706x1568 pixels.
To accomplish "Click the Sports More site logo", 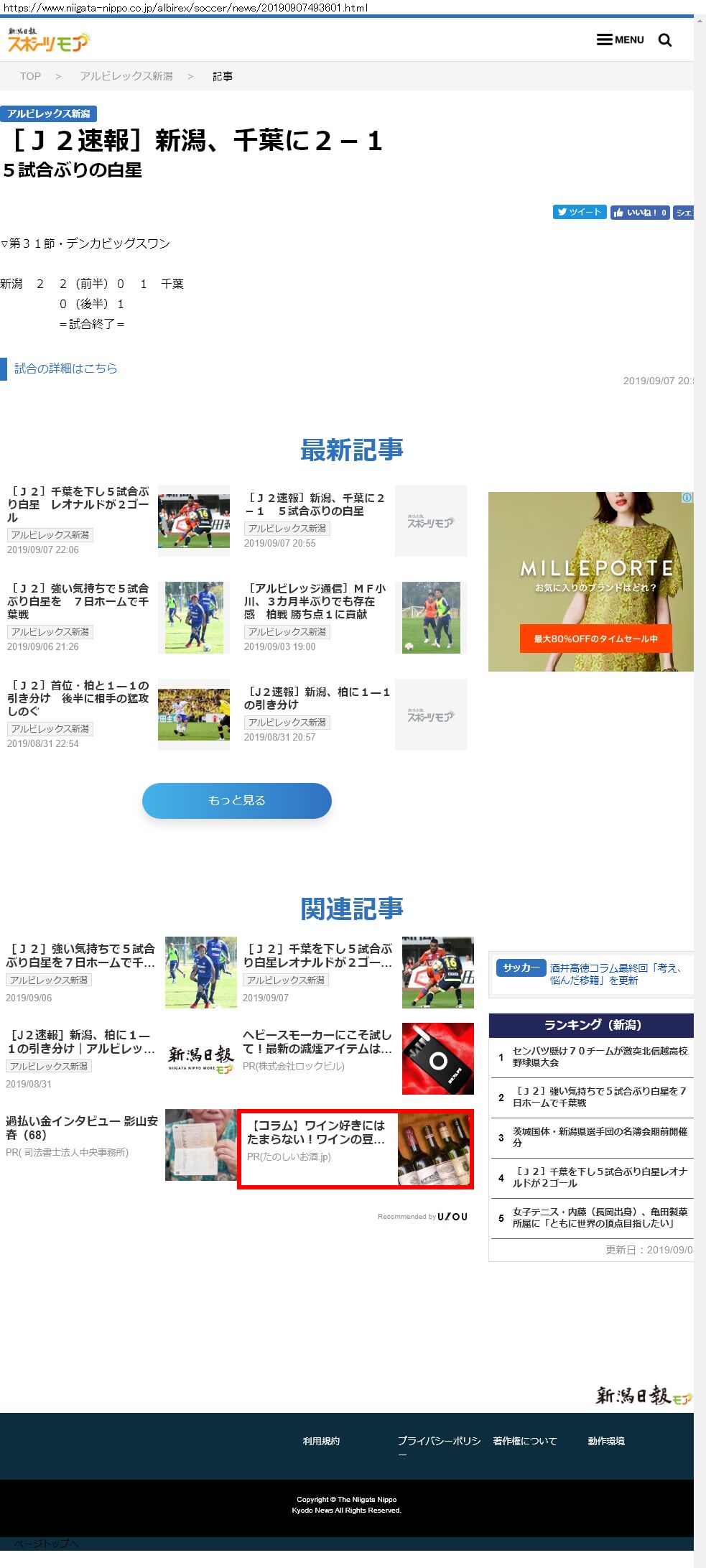I will (48, 40).
